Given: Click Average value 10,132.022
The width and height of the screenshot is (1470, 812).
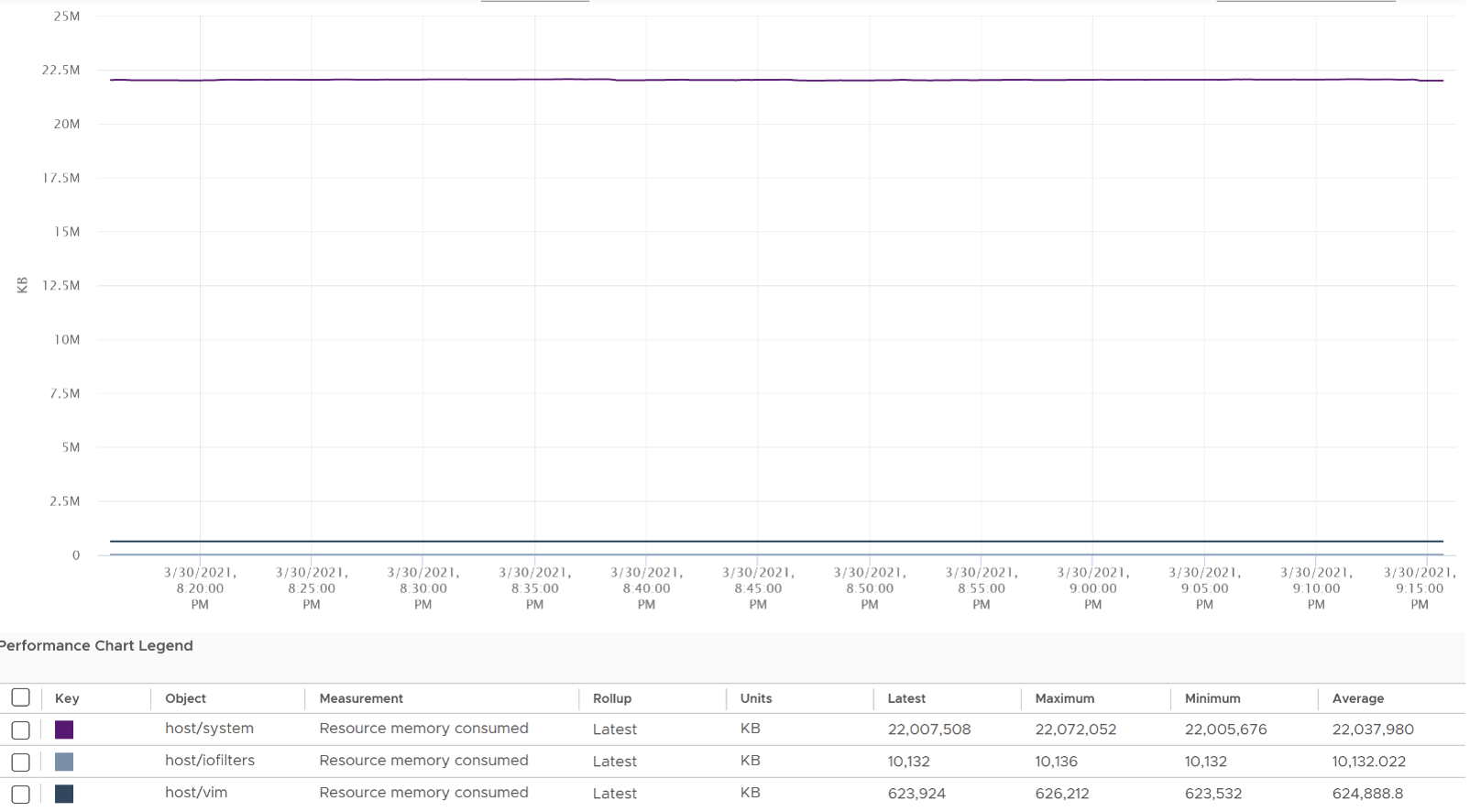Looking at the screenshot, I should (x=1368, y=762).
